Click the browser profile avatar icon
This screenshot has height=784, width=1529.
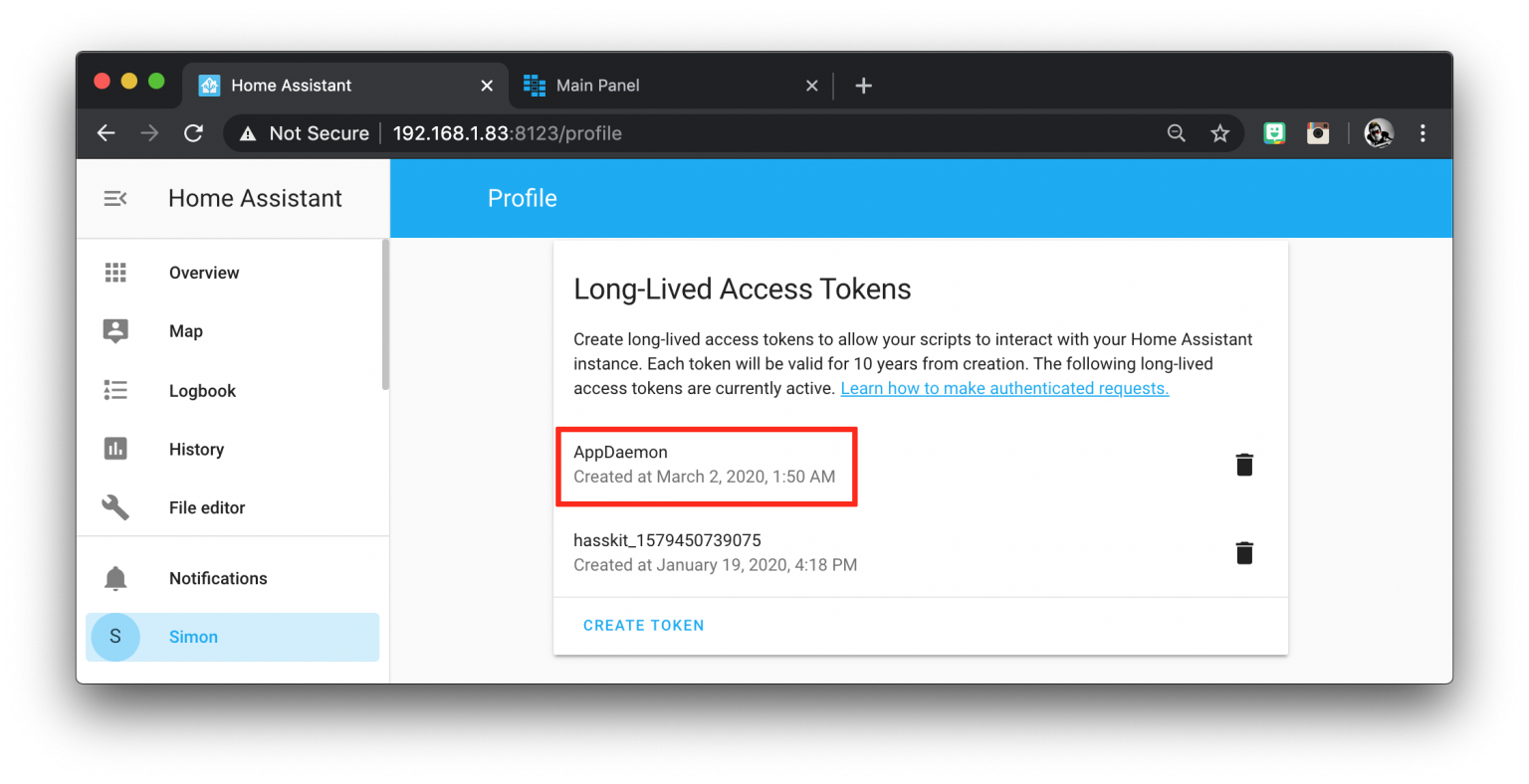pyautogui.click(x=1378, y=133)
